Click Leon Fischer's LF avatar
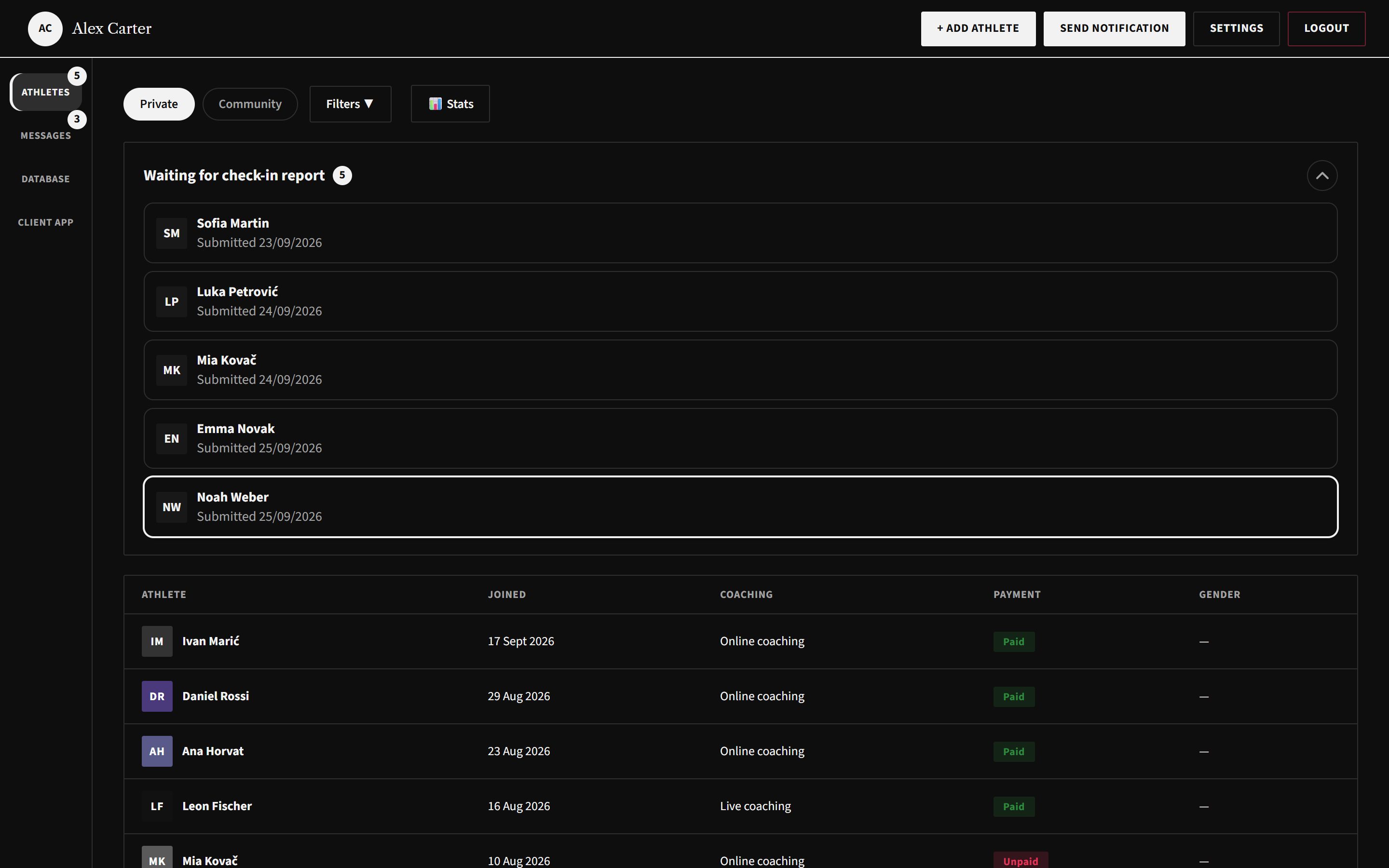 (157, 807)
